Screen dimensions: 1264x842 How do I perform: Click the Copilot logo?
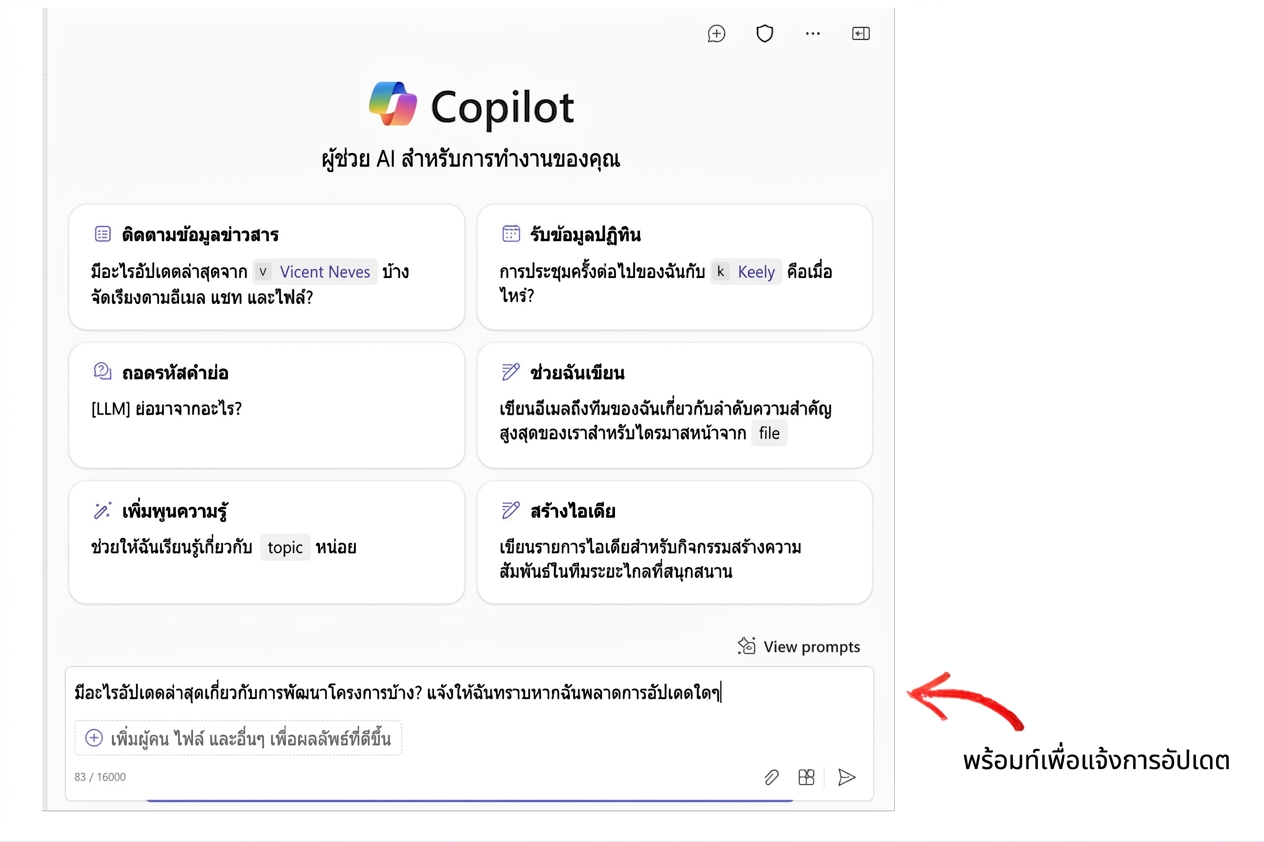click(393, 105)
